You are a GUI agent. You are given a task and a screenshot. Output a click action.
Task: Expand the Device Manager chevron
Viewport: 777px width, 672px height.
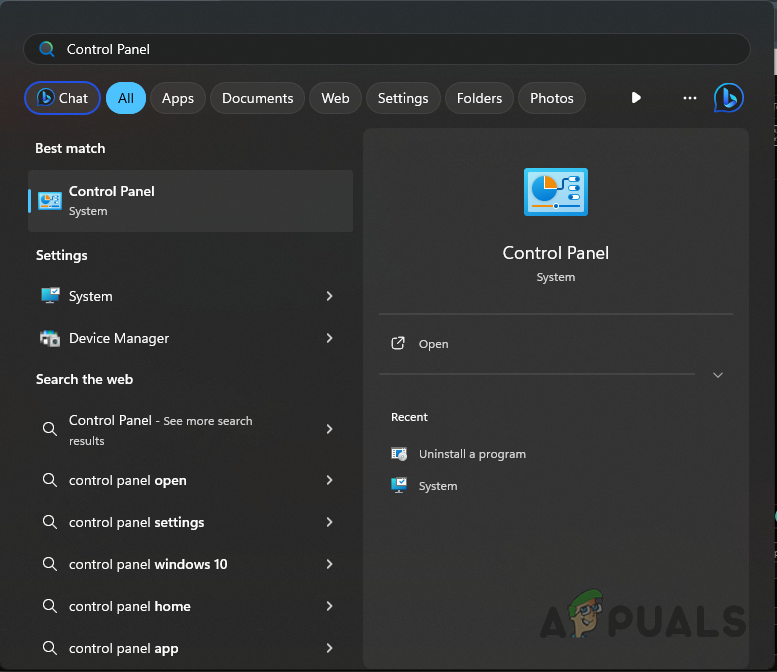click(x=330, y=338)
